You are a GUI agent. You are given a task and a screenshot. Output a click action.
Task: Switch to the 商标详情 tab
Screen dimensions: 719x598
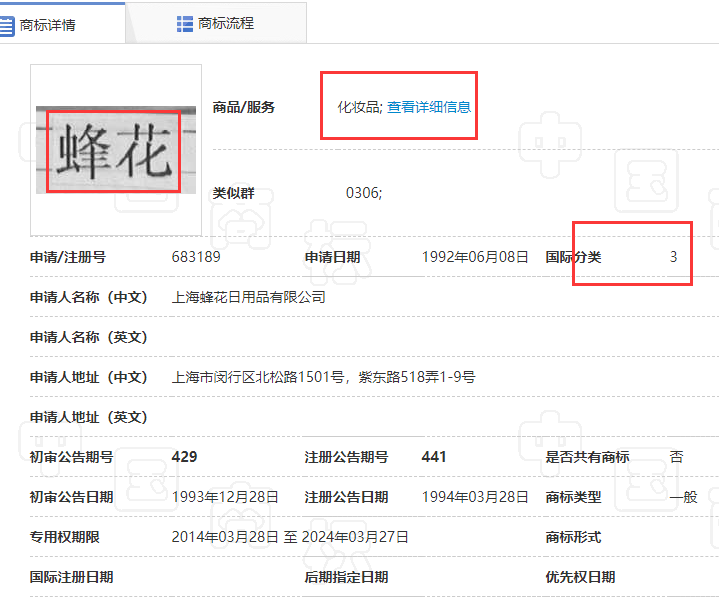62,24
